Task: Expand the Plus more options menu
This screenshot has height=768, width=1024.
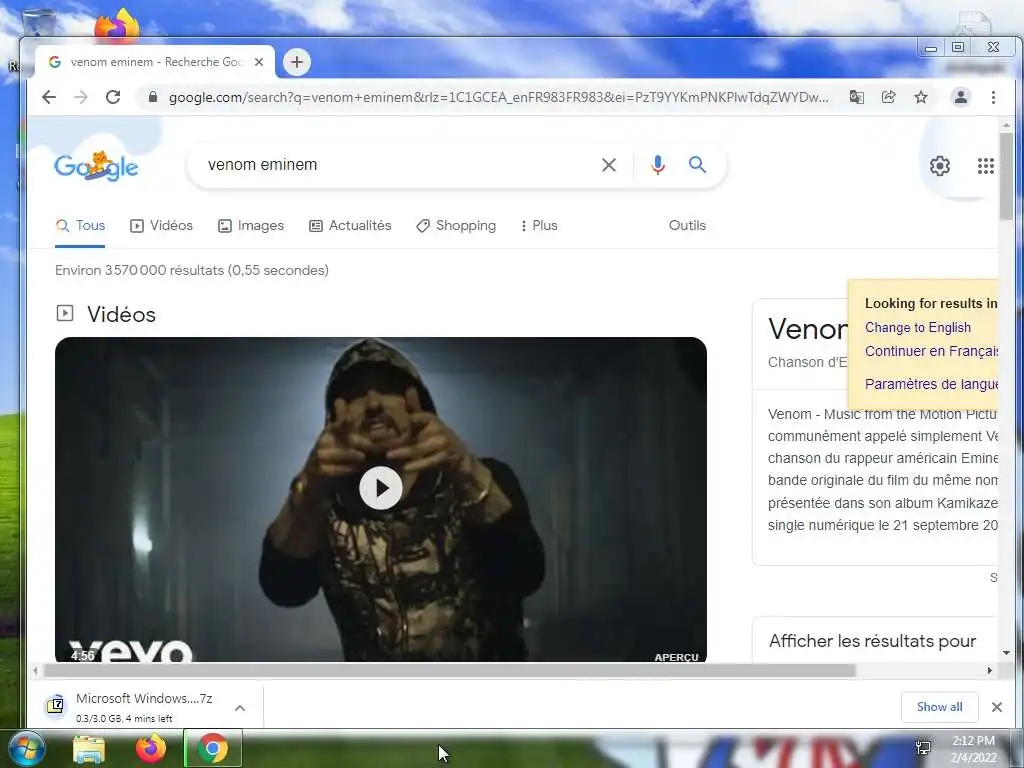Action: 539,225
